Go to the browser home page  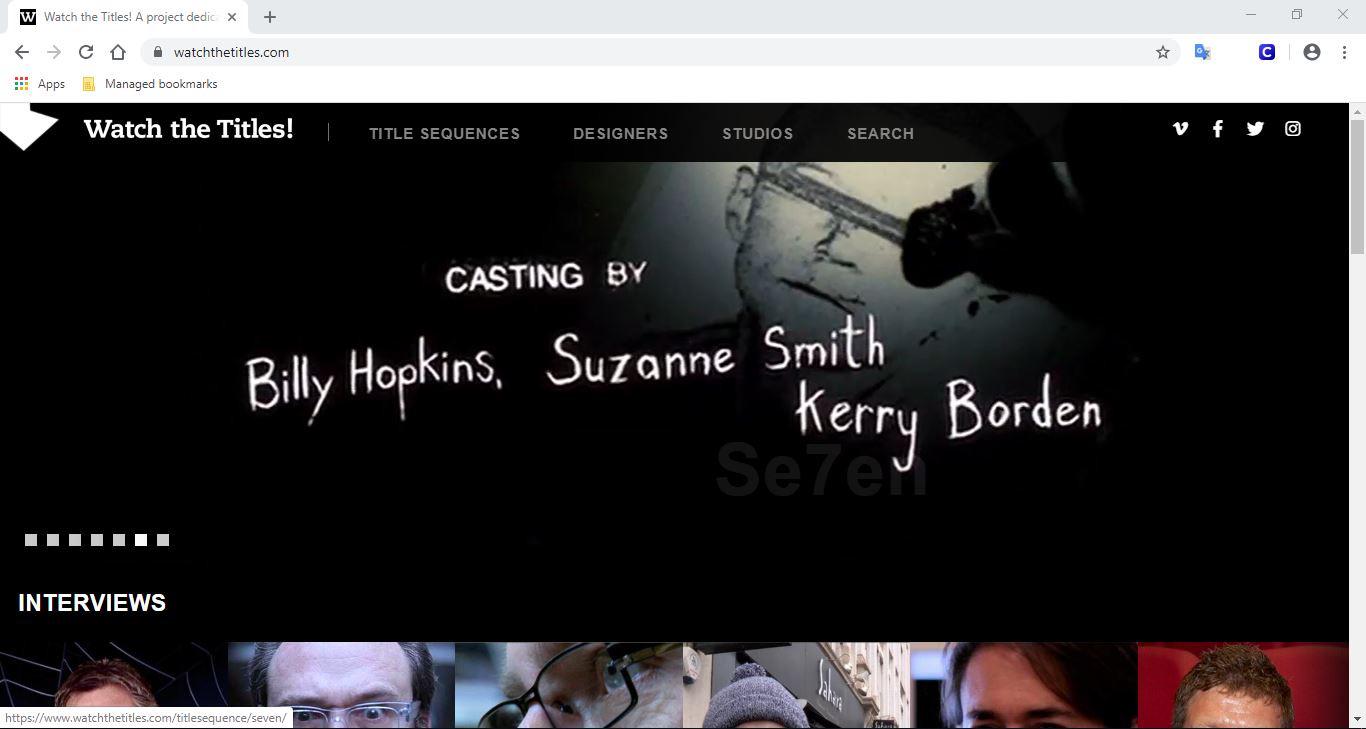pos(118,52)
